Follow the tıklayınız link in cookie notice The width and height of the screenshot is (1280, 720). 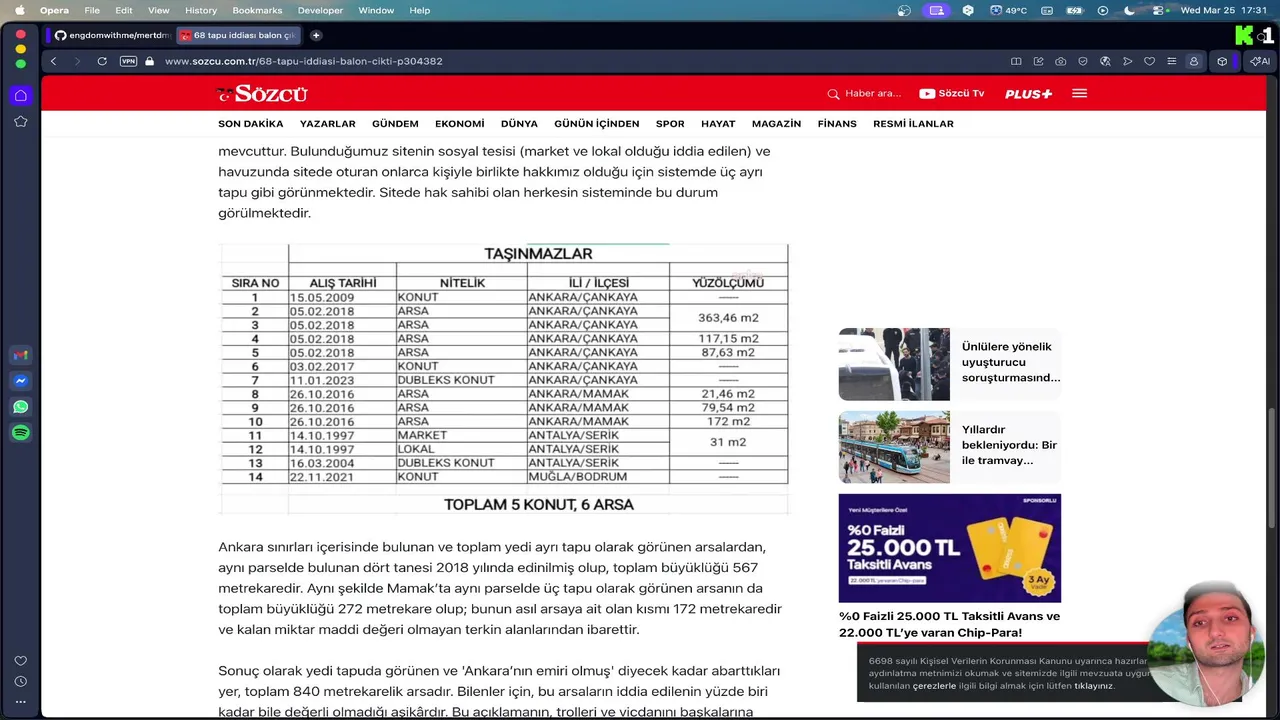[x=1094, y=686]
